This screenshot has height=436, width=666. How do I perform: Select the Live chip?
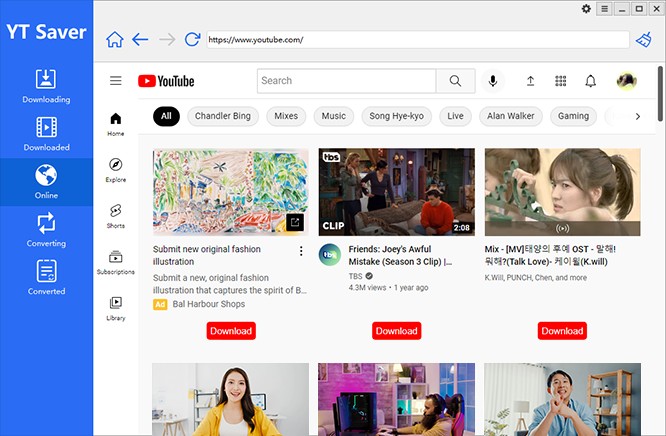click(x=455, y=116)
